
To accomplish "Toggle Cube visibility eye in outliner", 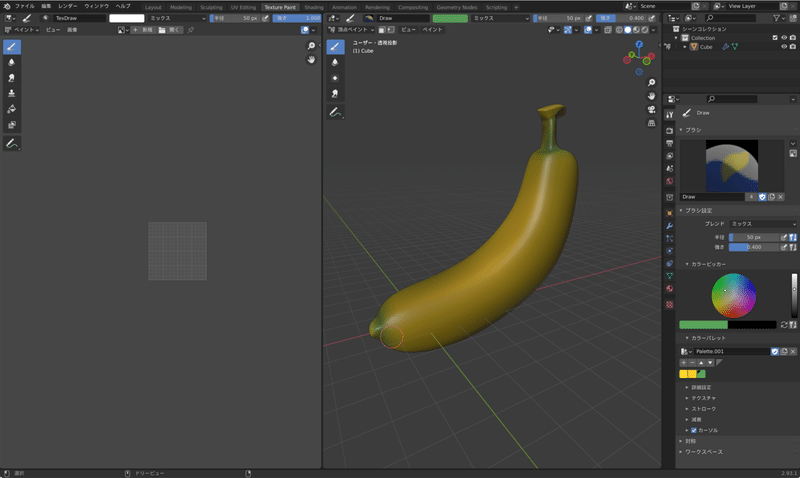I will [784, 46].
